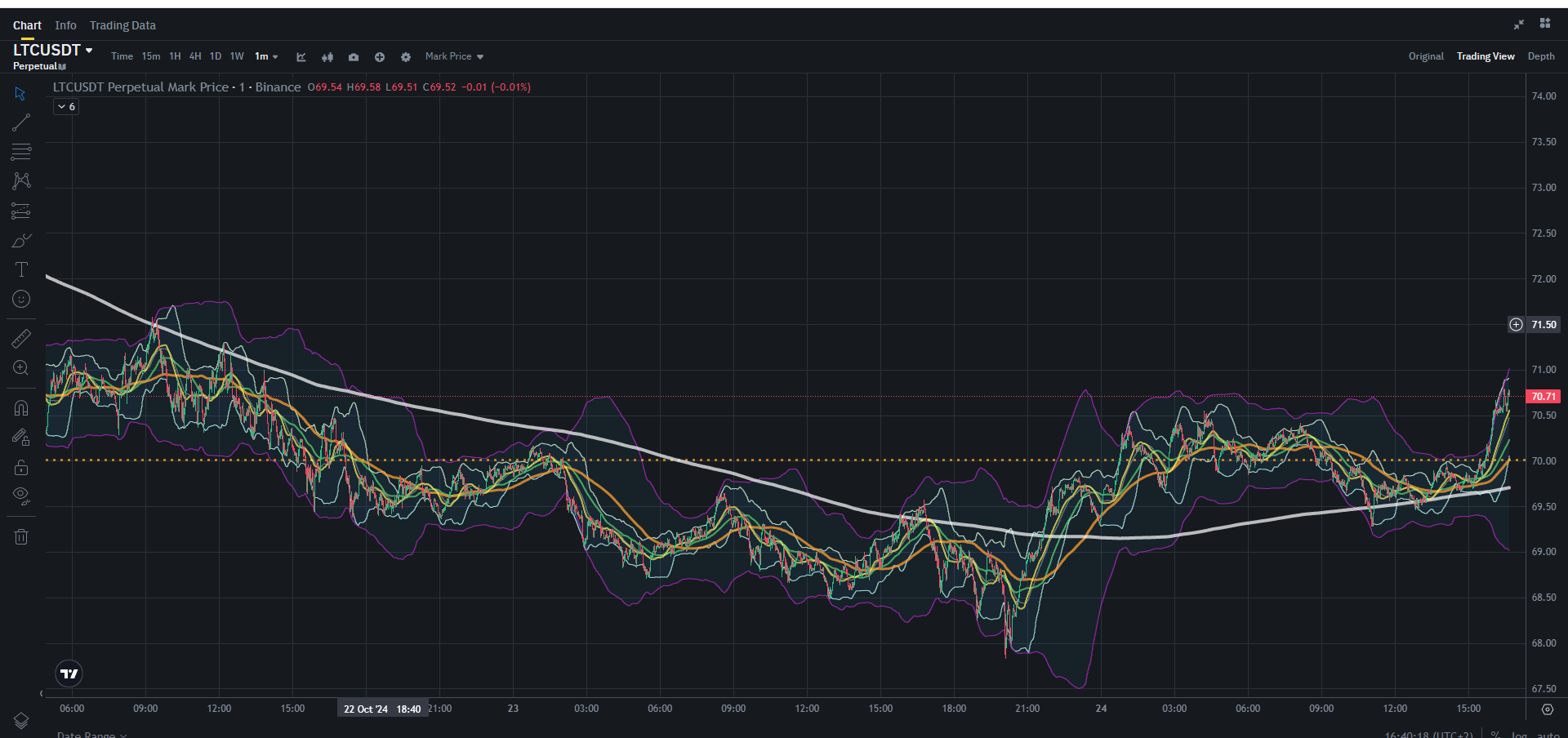The height and width of the screenshot is (738, 1568).
Task: Click the LTCUSDT Perpetual Mark Price legend title
Action: pyautogui.click(x=176, y=87)
